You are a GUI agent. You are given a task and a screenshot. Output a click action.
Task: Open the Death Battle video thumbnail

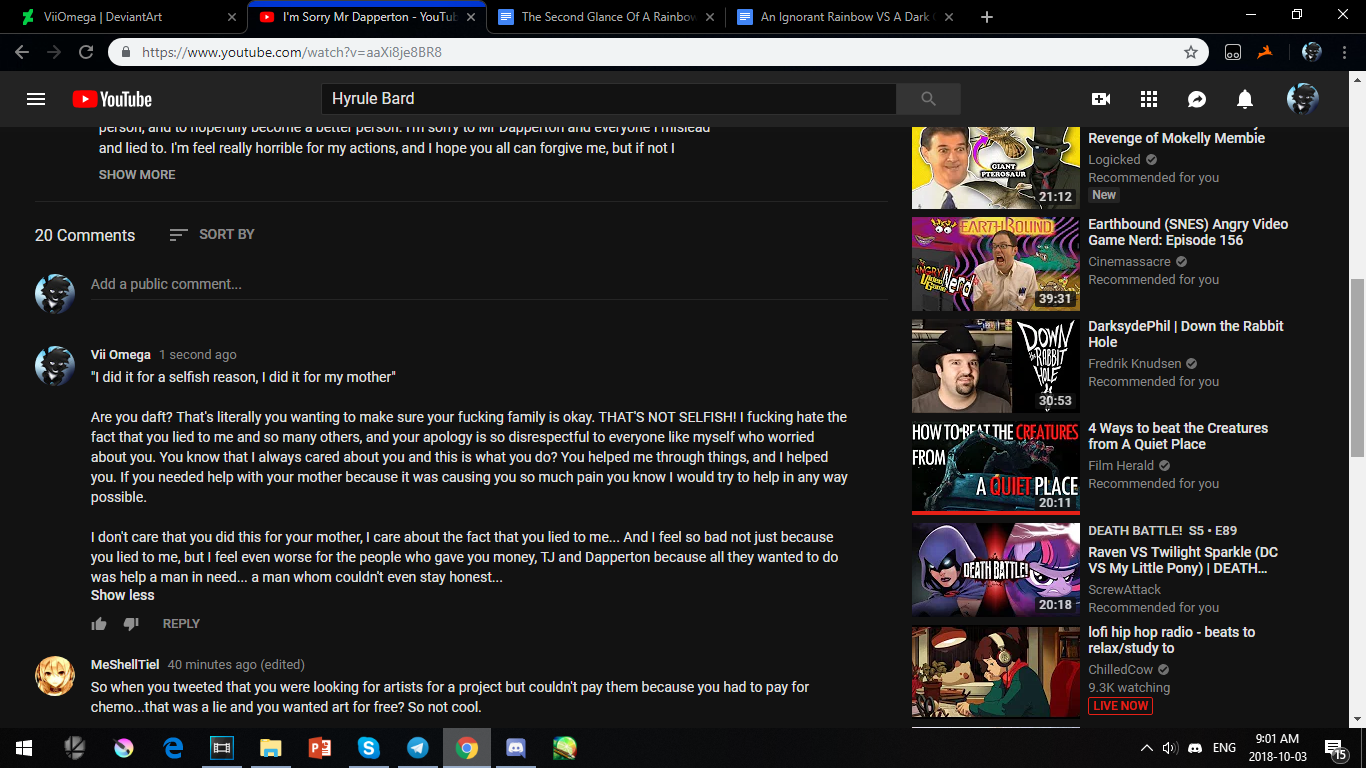996,570
